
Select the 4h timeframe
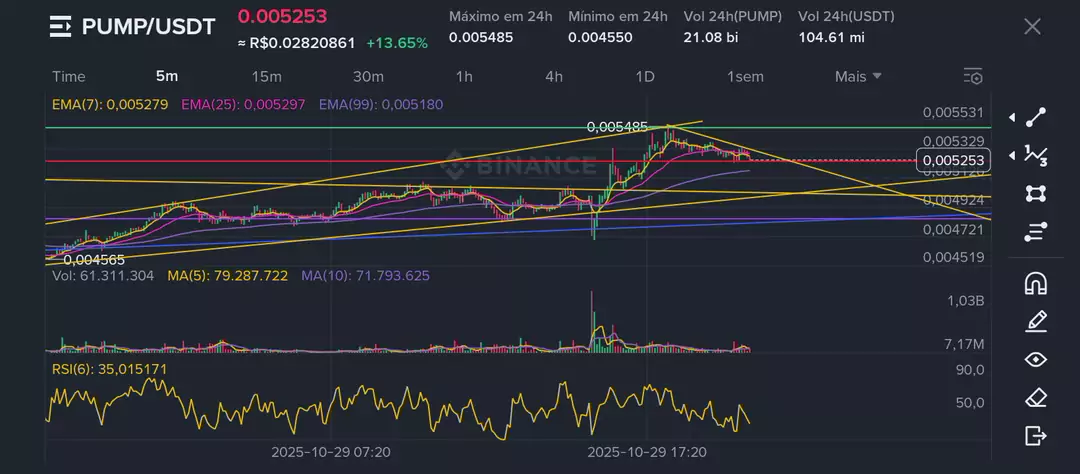tap(554, 76)
